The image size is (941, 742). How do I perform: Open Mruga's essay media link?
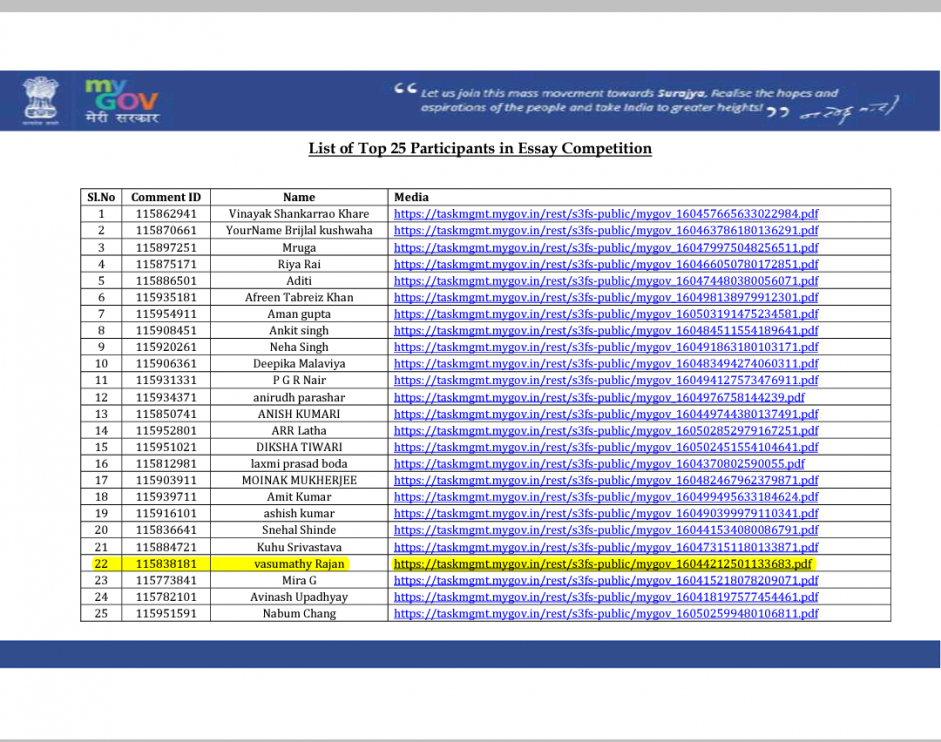pos(605,248)
